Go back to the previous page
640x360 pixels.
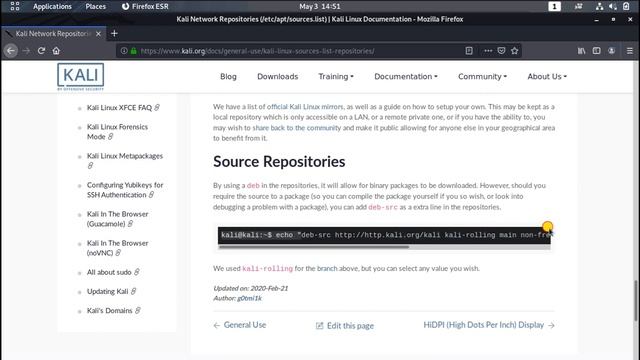click(11, 51)
